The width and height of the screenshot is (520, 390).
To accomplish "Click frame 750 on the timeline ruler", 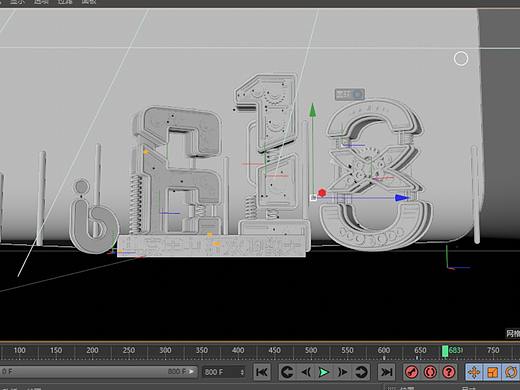I will point(493,350).
